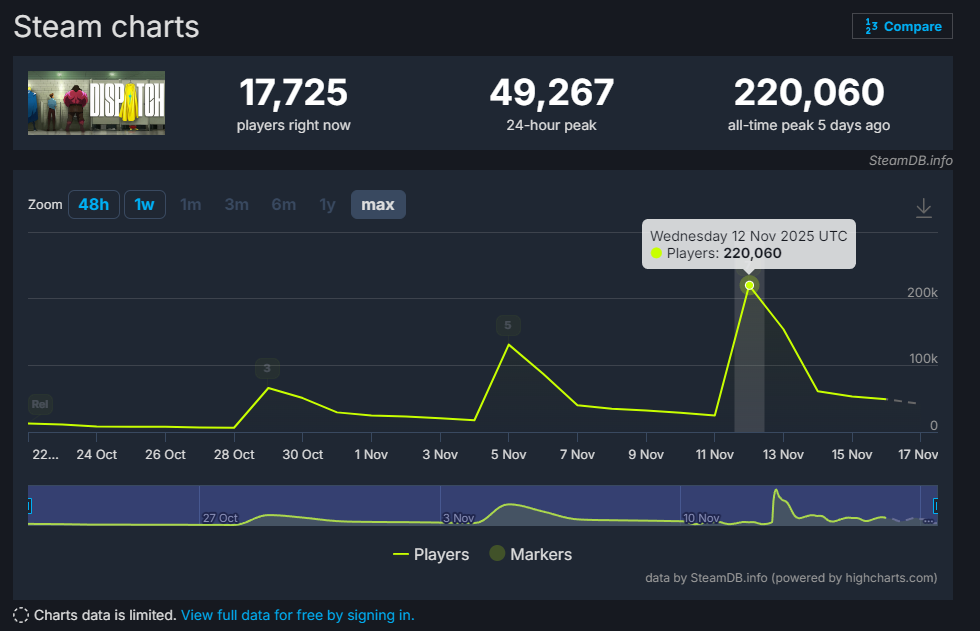Click the 3 Nov label in navigator

click(459, 518)
